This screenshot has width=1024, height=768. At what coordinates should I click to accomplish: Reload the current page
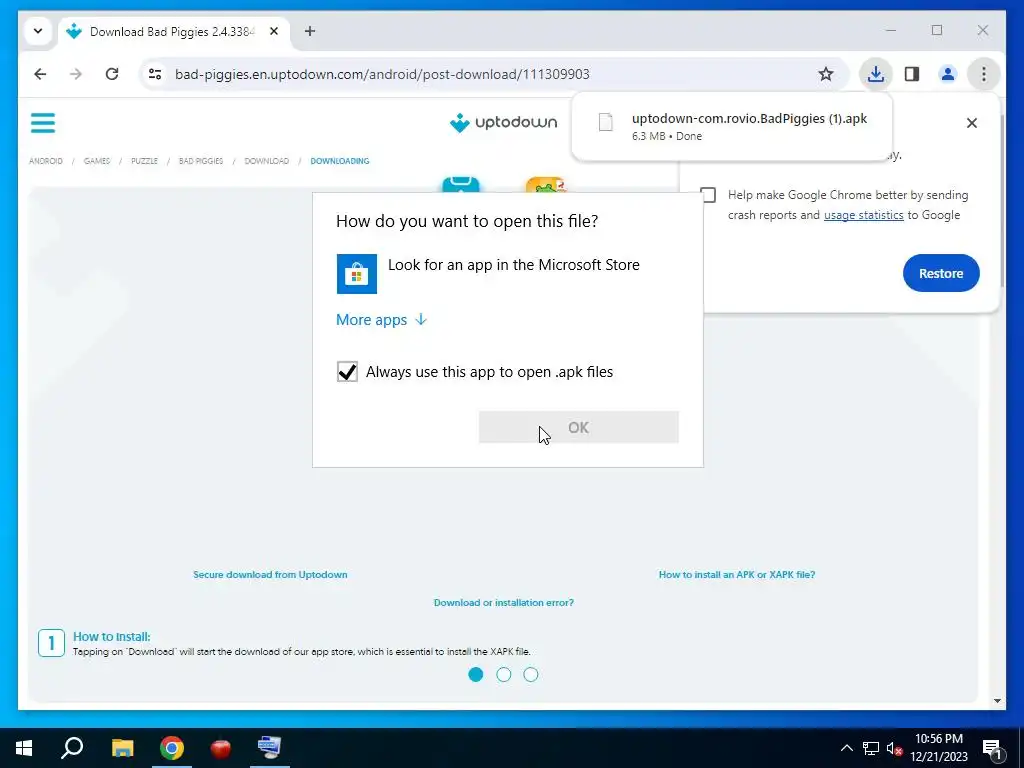click(x=112, y=74)
